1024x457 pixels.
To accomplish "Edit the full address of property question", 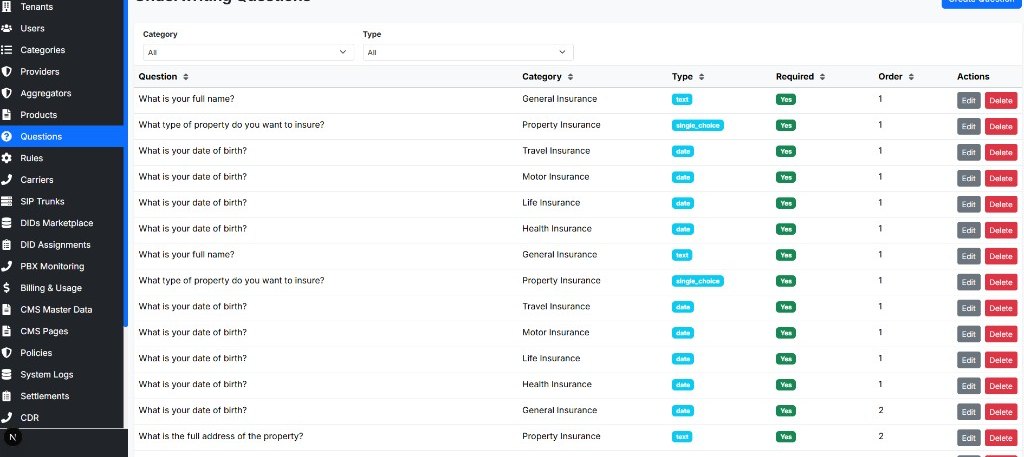I will click(x=968, y=438).
